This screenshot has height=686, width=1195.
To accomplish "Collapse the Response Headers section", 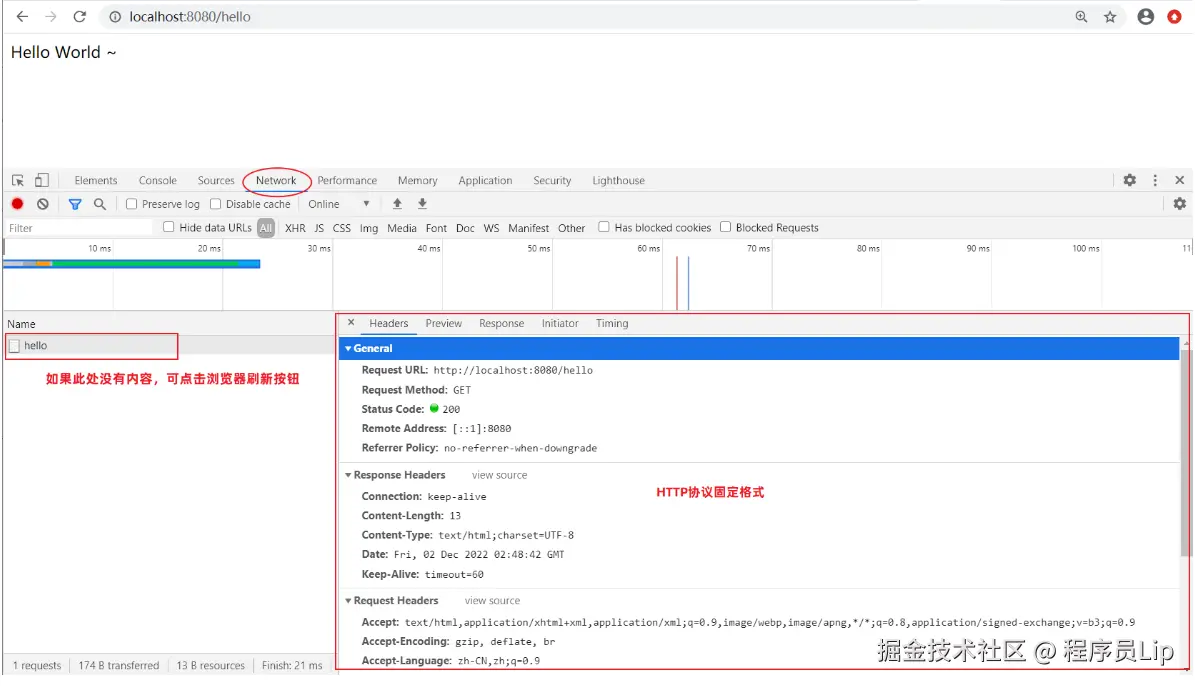I will coord(348,475).
